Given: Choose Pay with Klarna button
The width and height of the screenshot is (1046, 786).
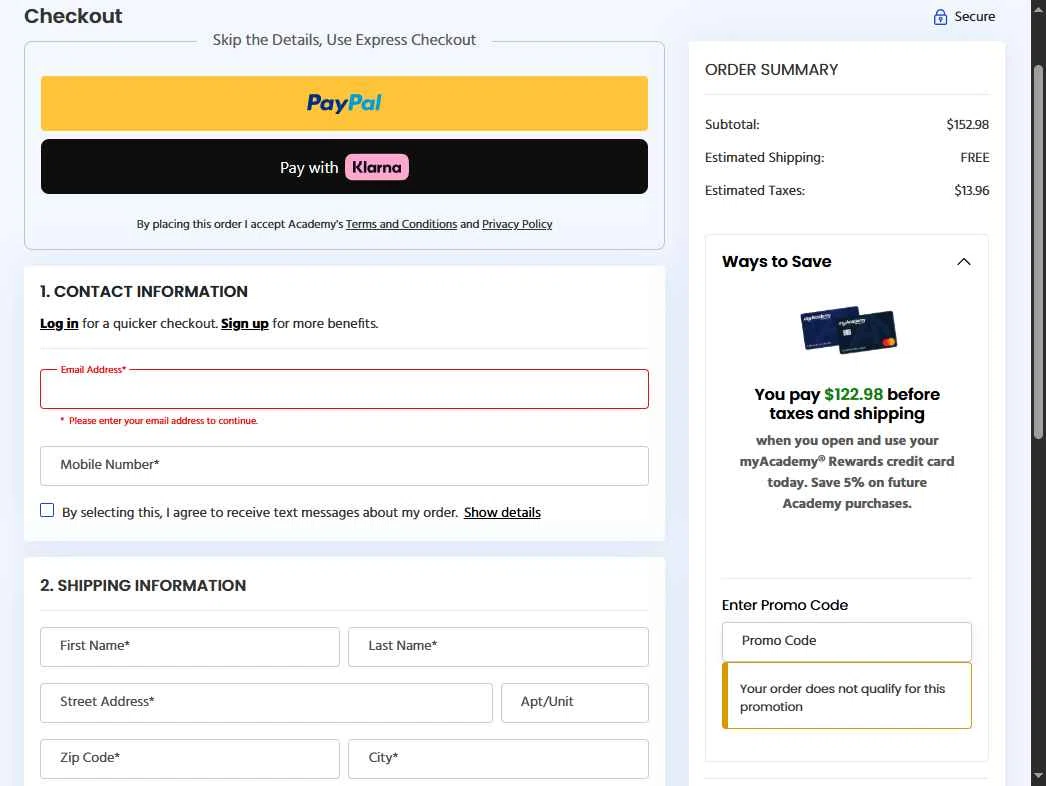Looking at the screenshot, I should tap(344, 167).
